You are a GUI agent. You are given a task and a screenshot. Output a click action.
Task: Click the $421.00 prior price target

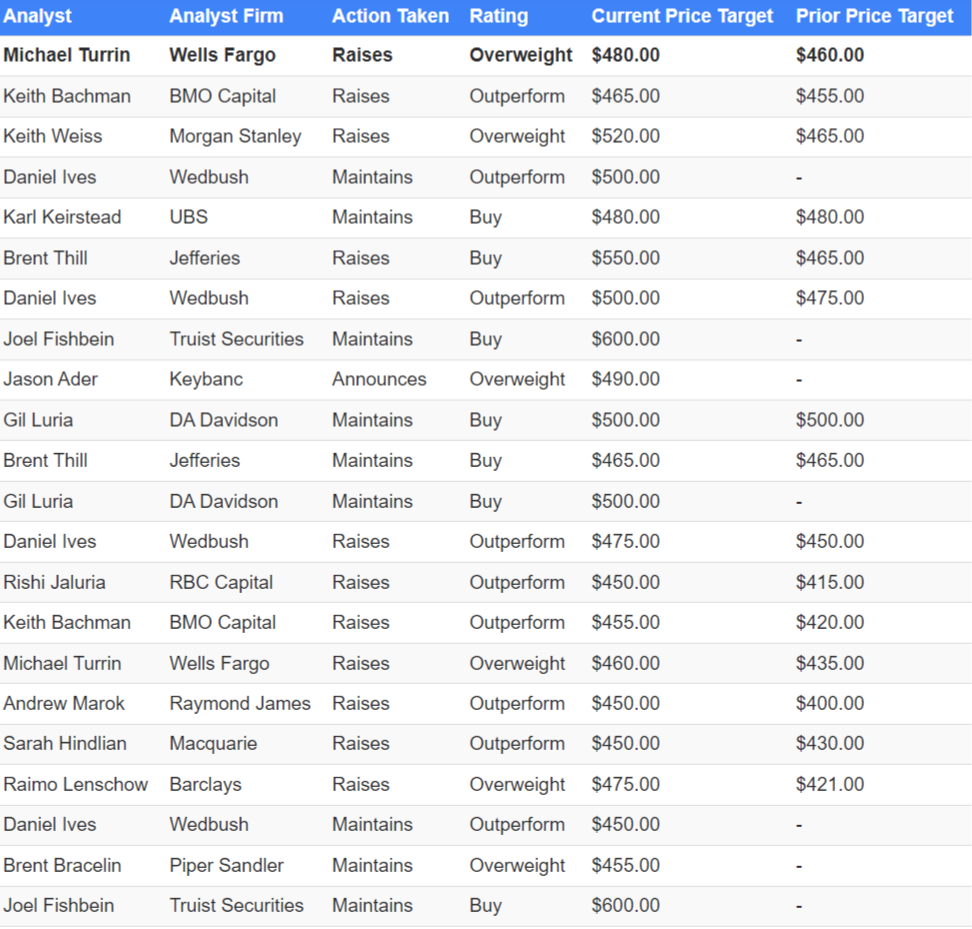point(830,785)
